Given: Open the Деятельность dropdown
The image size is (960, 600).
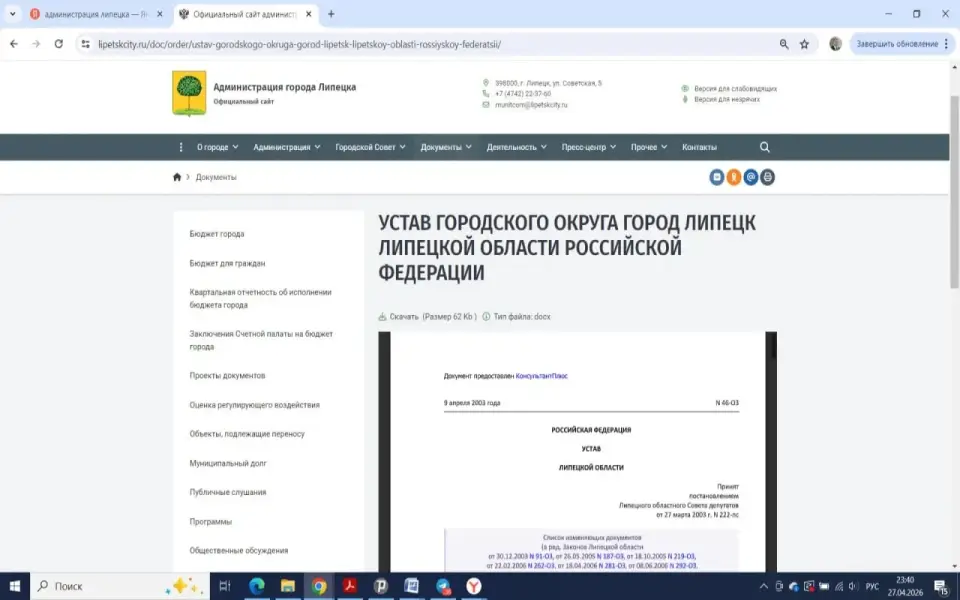Looking at the screenshot, I should pyautogui.click(x=513, y=146).
